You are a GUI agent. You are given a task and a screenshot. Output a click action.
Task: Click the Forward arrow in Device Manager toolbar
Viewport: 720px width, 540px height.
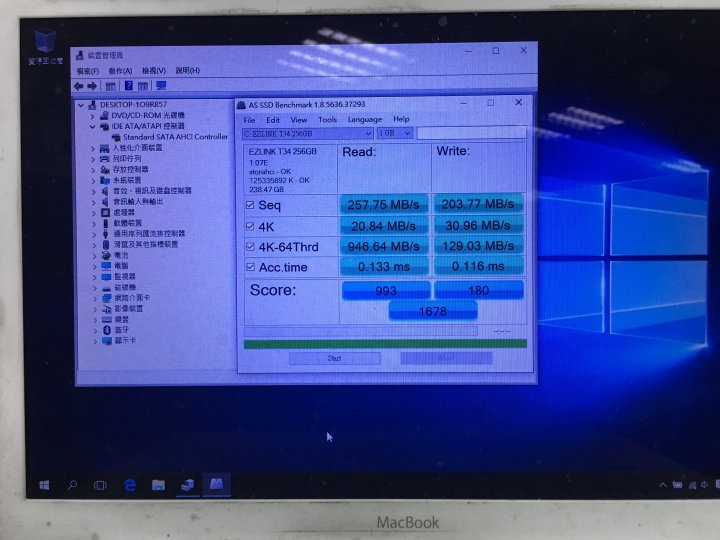click(92, 86)
